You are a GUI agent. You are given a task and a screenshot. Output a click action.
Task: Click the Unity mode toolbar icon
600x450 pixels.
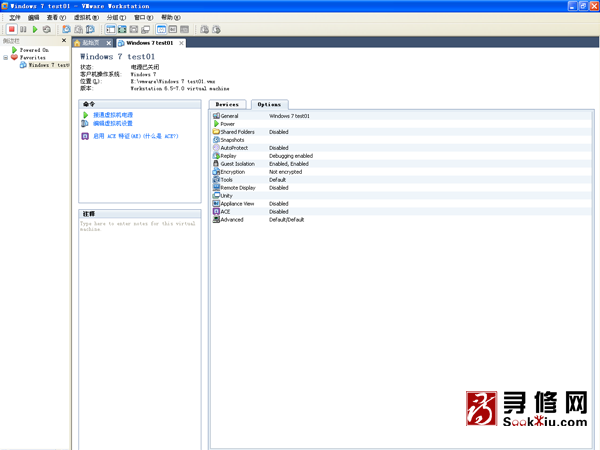click(x=146, y=29)
